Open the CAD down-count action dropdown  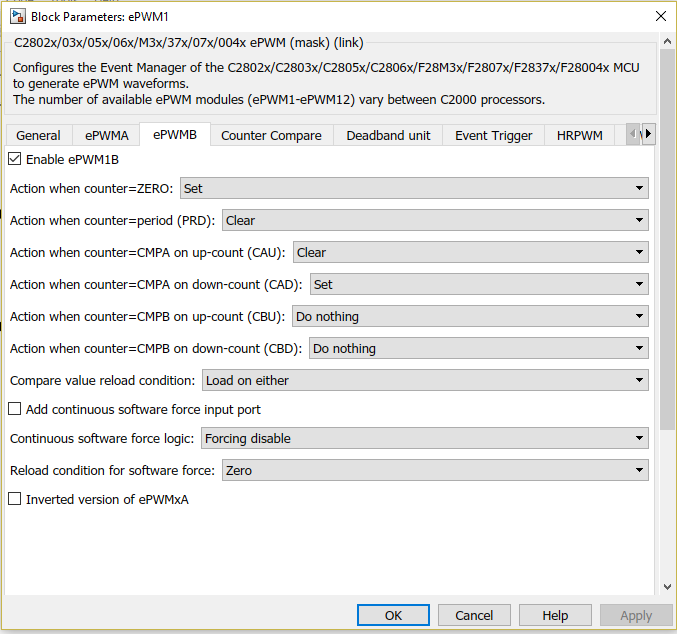click(479, 284)
